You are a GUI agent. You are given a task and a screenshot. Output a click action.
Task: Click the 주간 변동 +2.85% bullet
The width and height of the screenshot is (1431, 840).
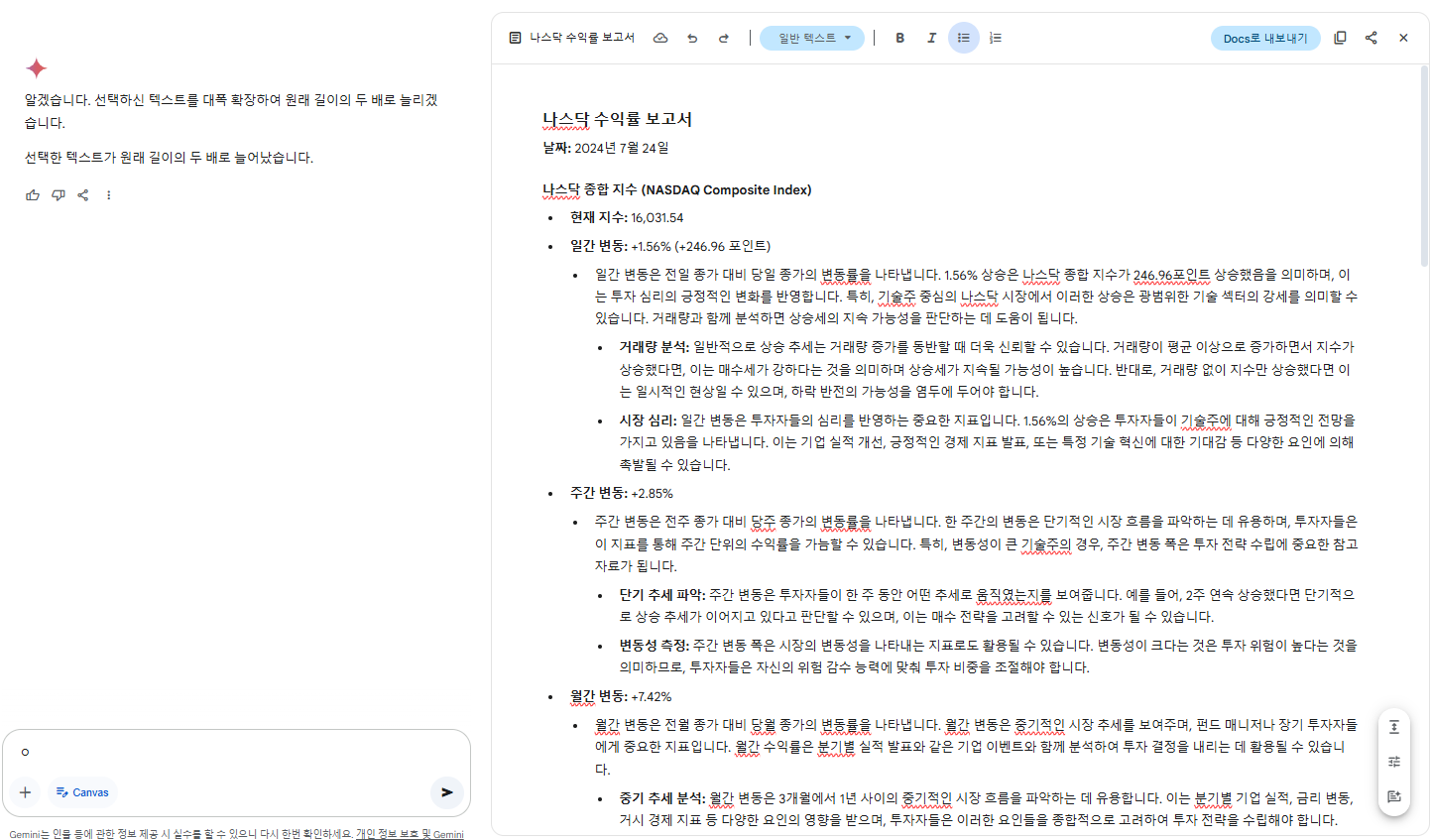(x=622, y=493)
